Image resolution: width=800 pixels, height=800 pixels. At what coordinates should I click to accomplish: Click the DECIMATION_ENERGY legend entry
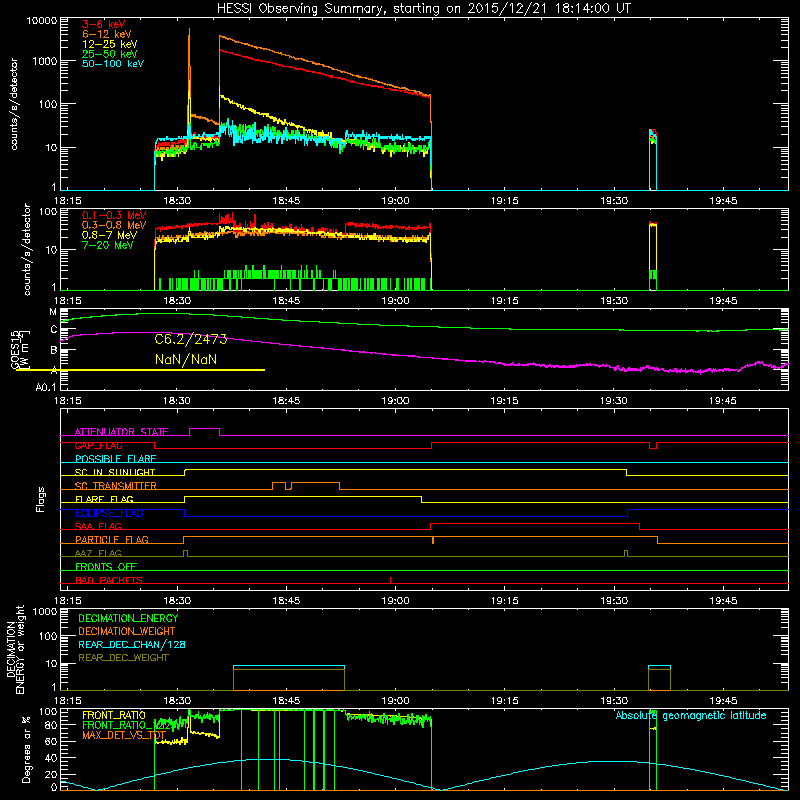point(128,618)
